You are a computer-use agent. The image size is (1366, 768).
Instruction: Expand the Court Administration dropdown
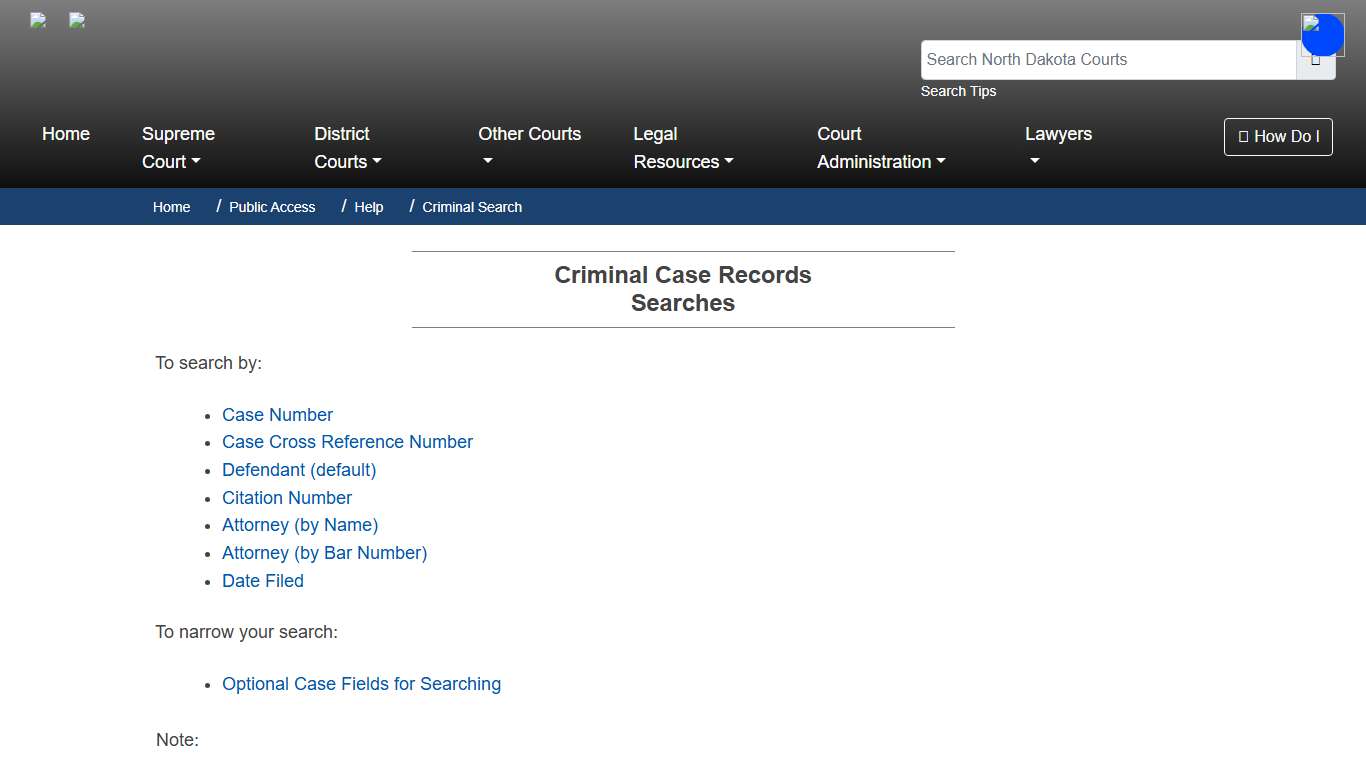[880, 147]
